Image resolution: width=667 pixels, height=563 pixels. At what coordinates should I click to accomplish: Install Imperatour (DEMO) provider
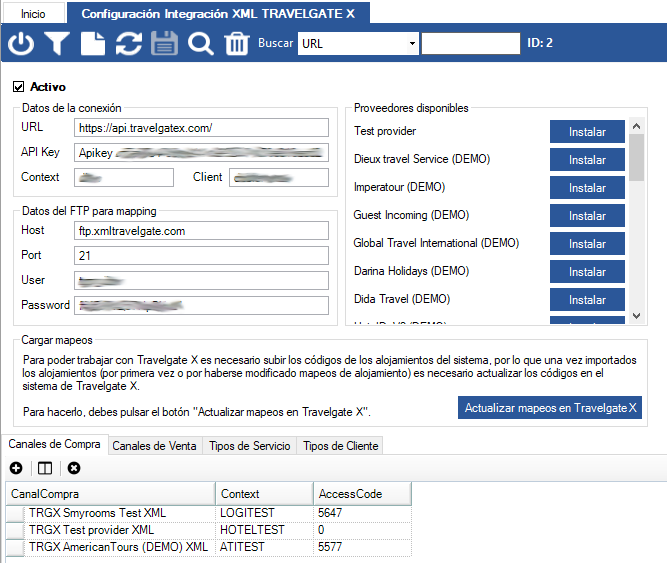587,188
